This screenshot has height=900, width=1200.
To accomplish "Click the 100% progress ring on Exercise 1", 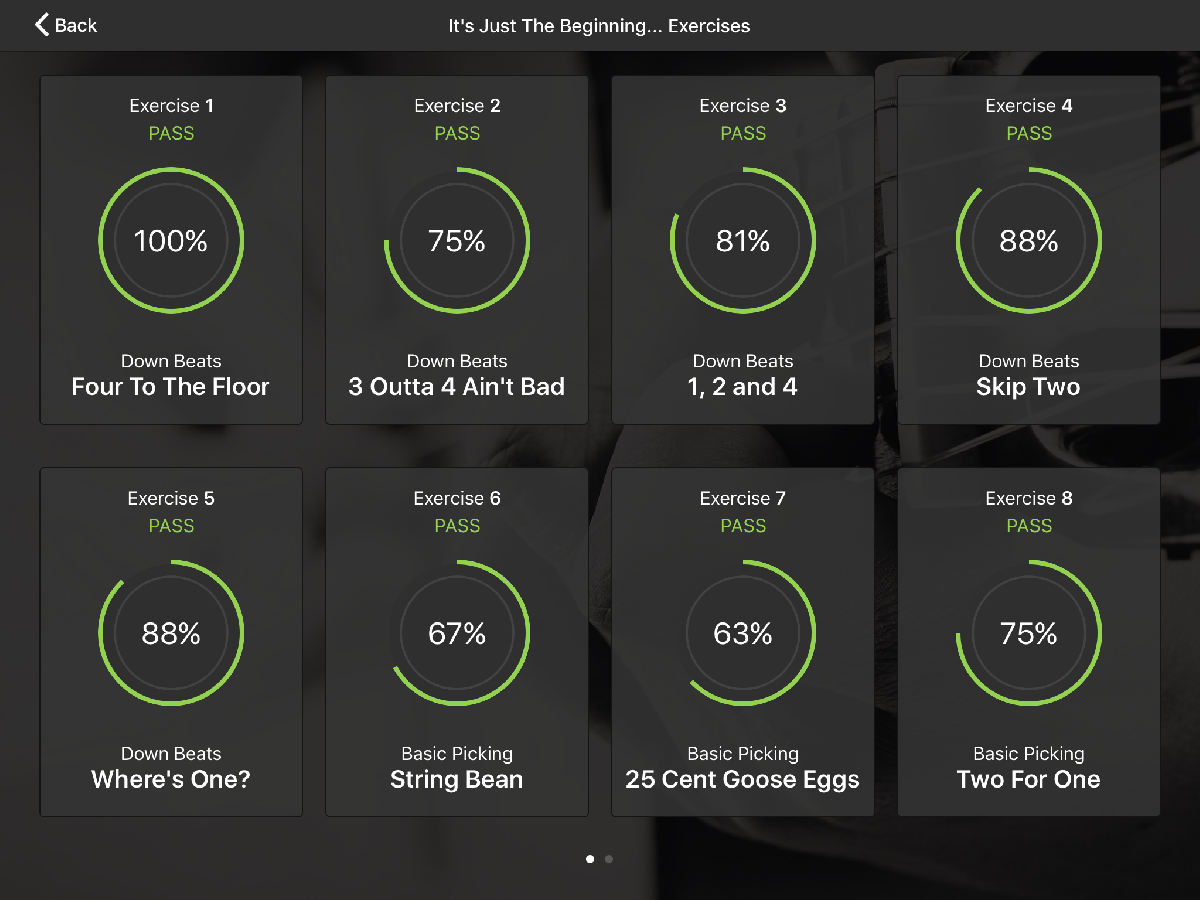I will tap(171, 241).
